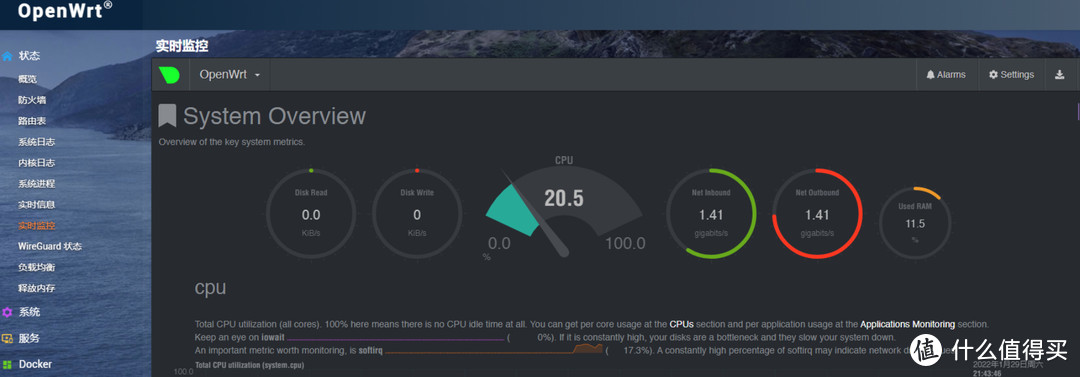
Task: Click the Disk Write gauge
Action: (417, 213)
